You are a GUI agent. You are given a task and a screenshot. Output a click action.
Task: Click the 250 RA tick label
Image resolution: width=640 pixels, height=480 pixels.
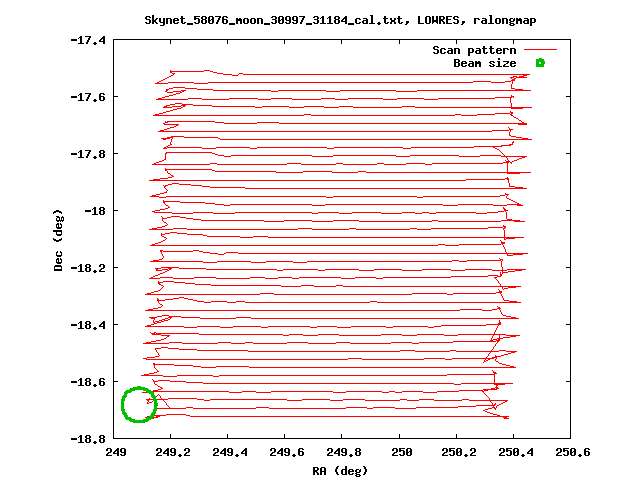(402, 452)
